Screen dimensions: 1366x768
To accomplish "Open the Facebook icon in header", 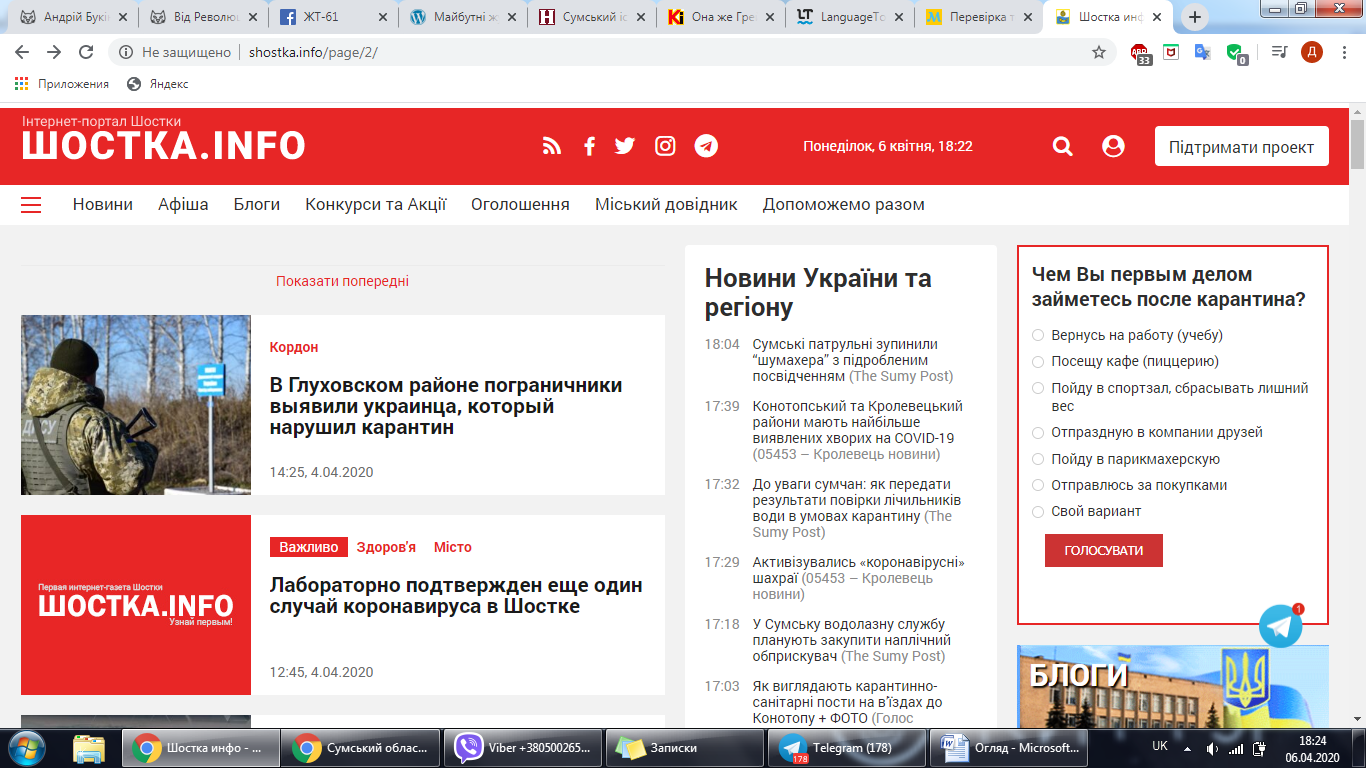I will tap(589, 146).
